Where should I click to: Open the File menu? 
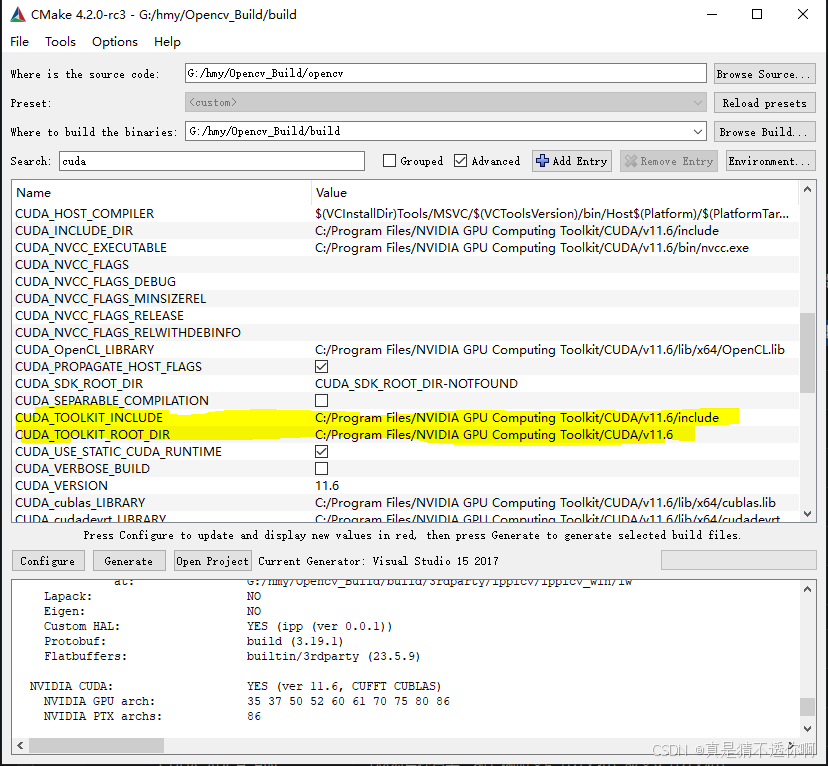20,42
